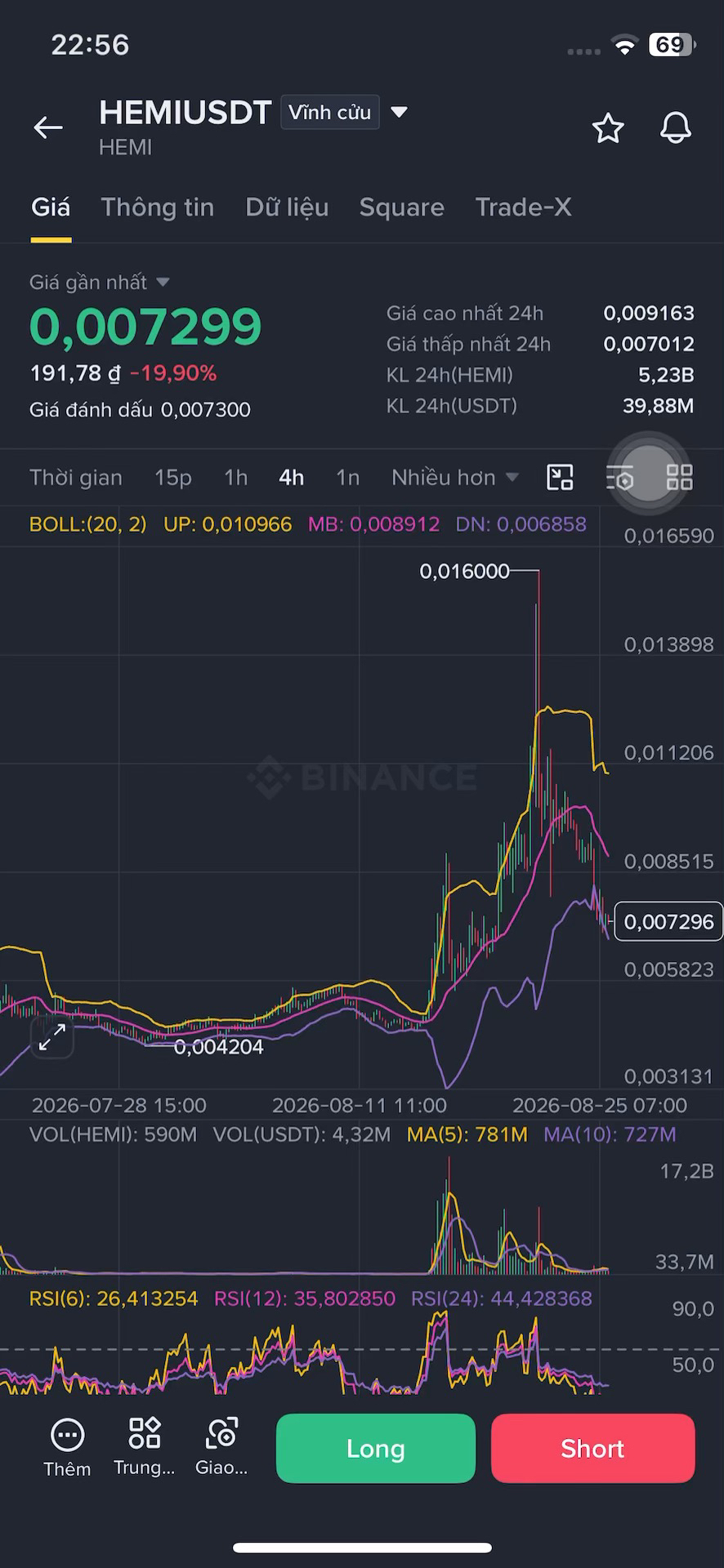724x1568 pixels.
Task: Tap the MB: 0,008912 Bollinger value
Action: click(373, 524)
